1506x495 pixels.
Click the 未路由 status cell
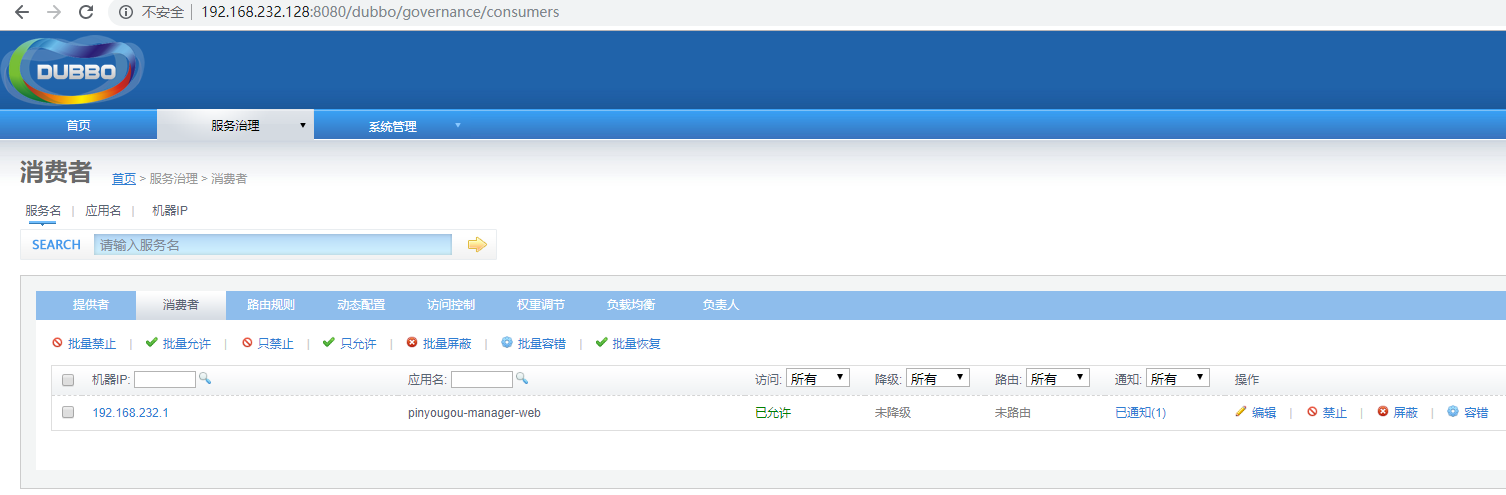tap(1013, 412)
